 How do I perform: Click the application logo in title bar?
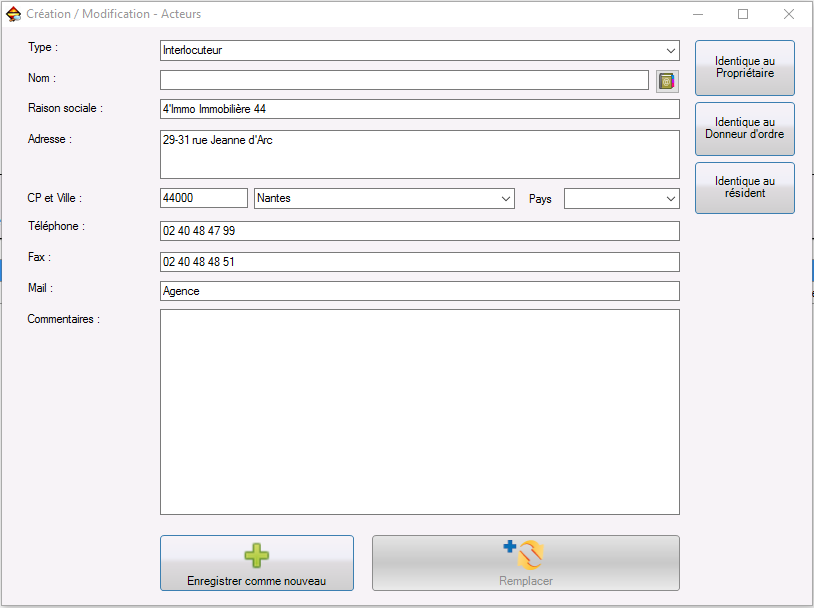click(13, 14)
